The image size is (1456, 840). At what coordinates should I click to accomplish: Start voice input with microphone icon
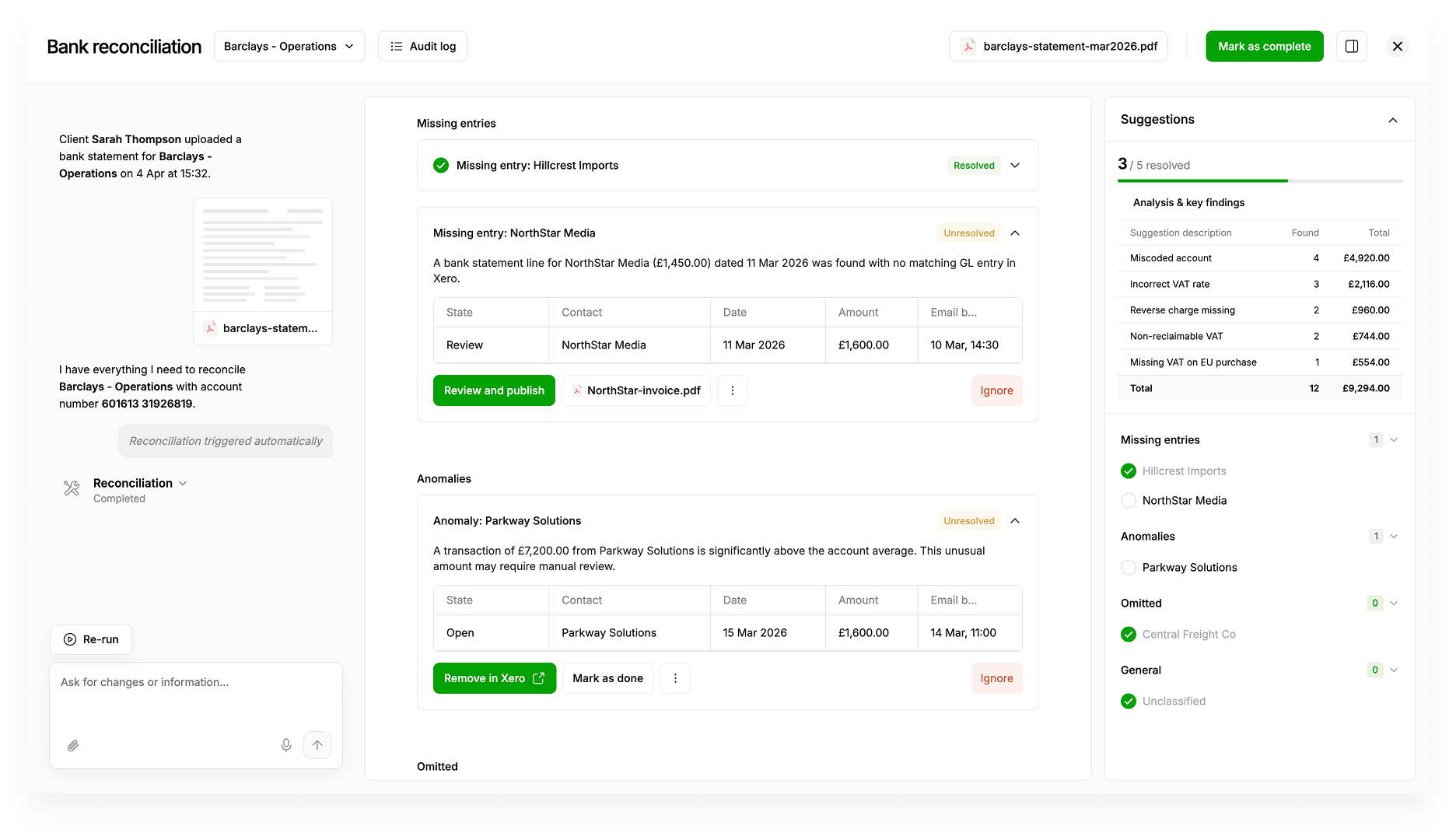point(286,745)
